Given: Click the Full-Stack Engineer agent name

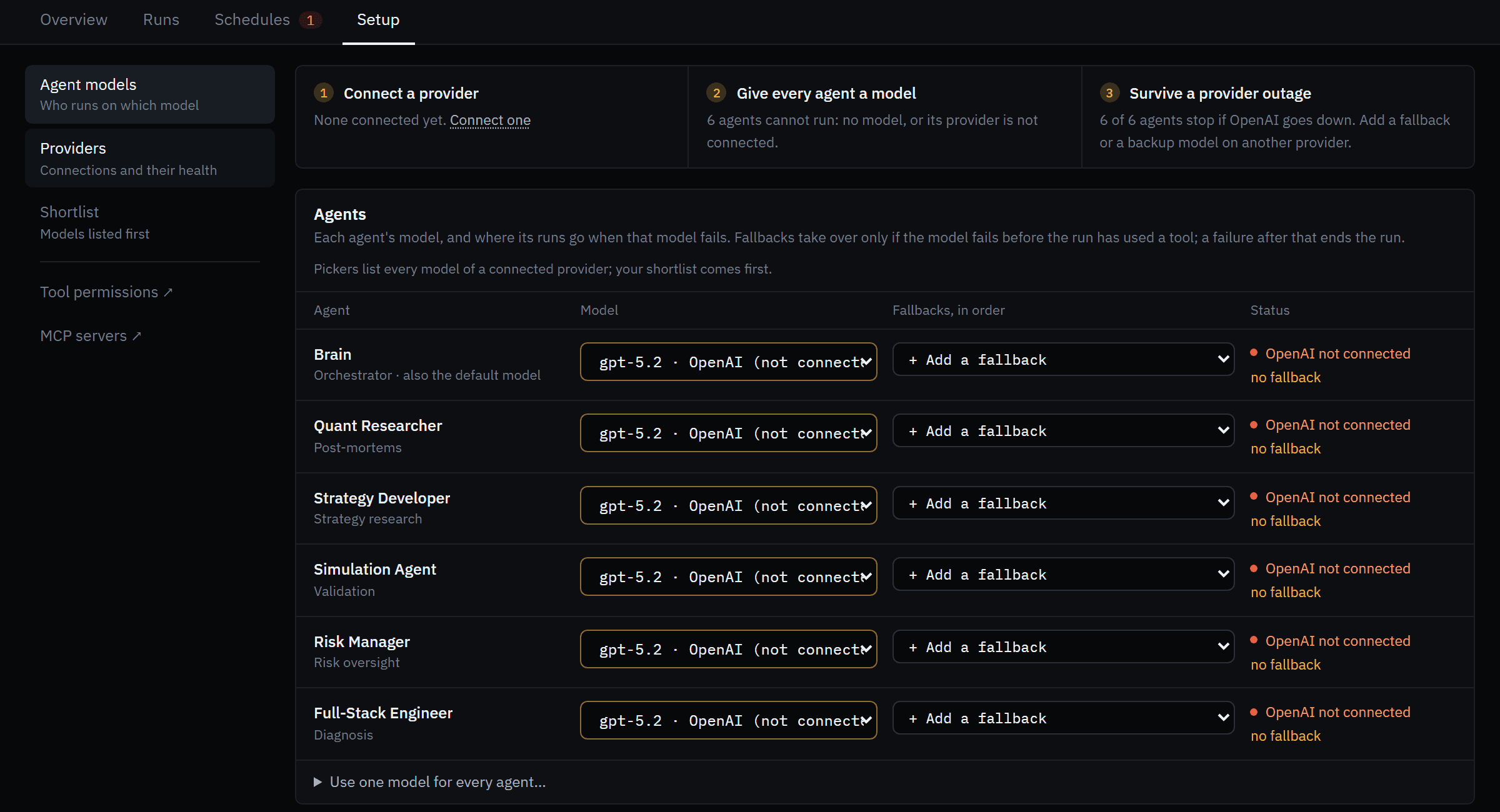Looking at the screenshot, I should (x=383, y=713).
